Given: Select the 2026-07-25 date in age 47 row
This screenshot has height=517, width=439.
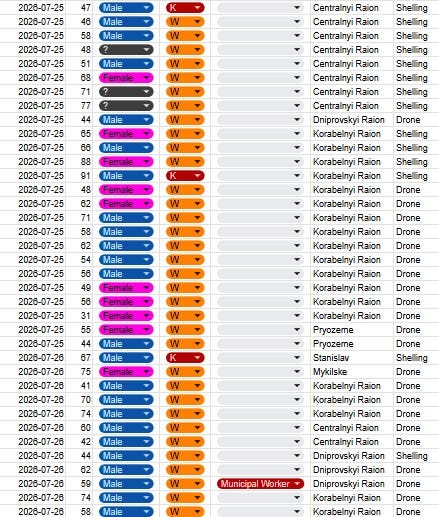Looking at the screenshot, I should (x=41, y=8).
